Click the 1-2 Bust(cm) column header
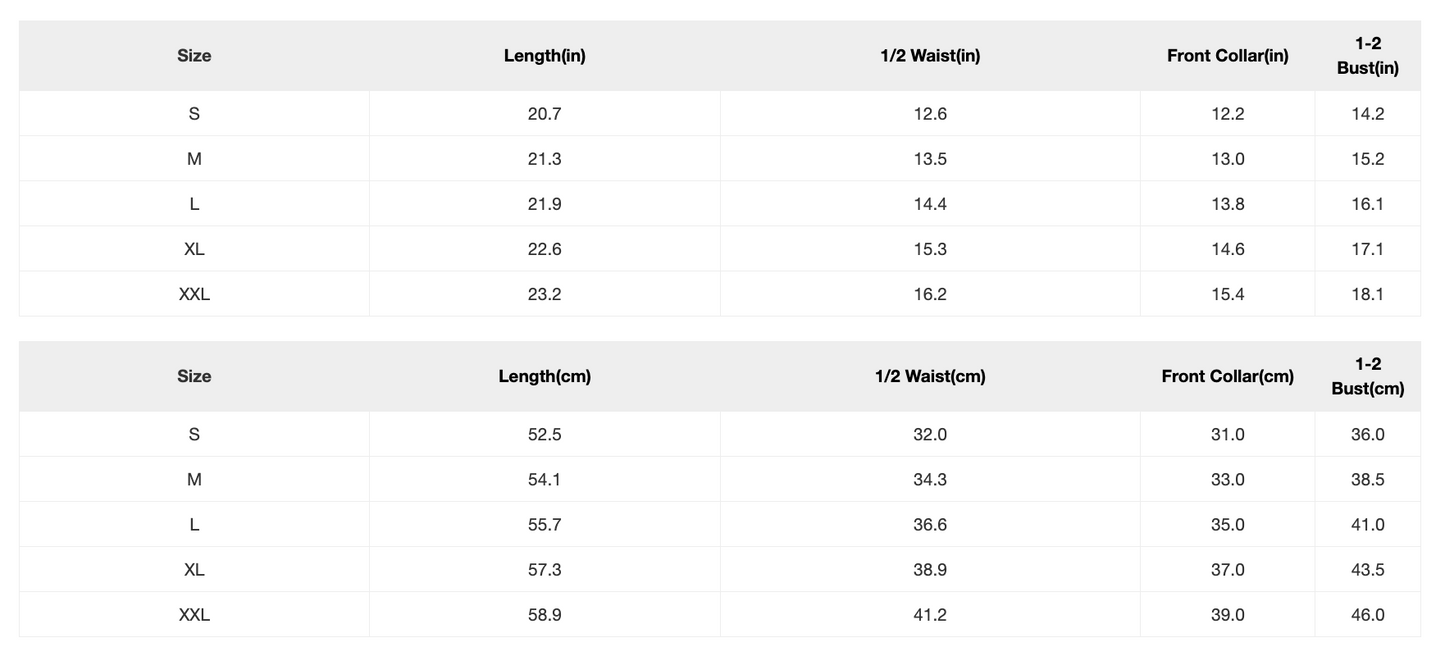Screen dimensions: 1445x656 click(x=1367, y=377)
